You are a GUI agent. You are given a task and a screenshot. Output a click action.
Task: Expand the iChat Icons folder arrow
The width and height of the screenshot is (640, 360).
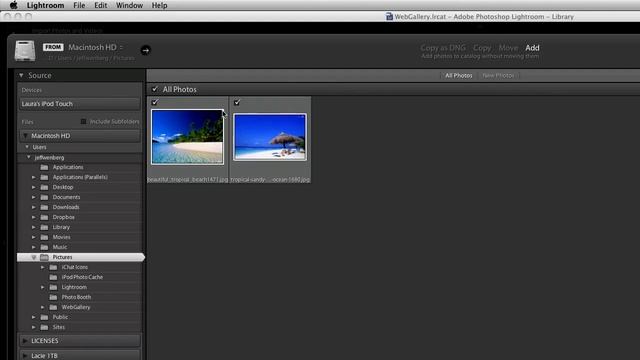point(43,267)
